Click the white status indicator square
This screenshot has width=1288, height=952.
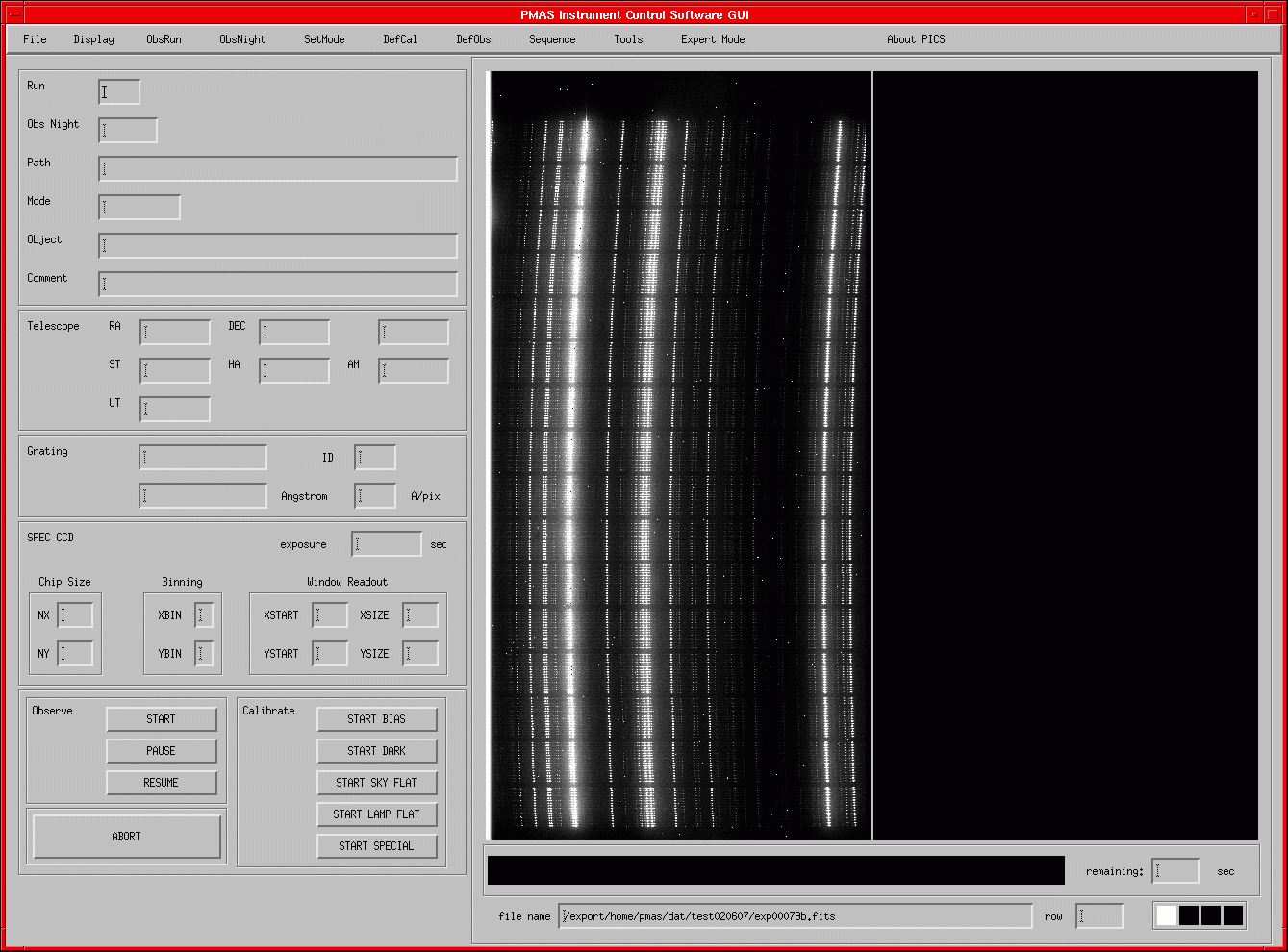(1166, 915)
